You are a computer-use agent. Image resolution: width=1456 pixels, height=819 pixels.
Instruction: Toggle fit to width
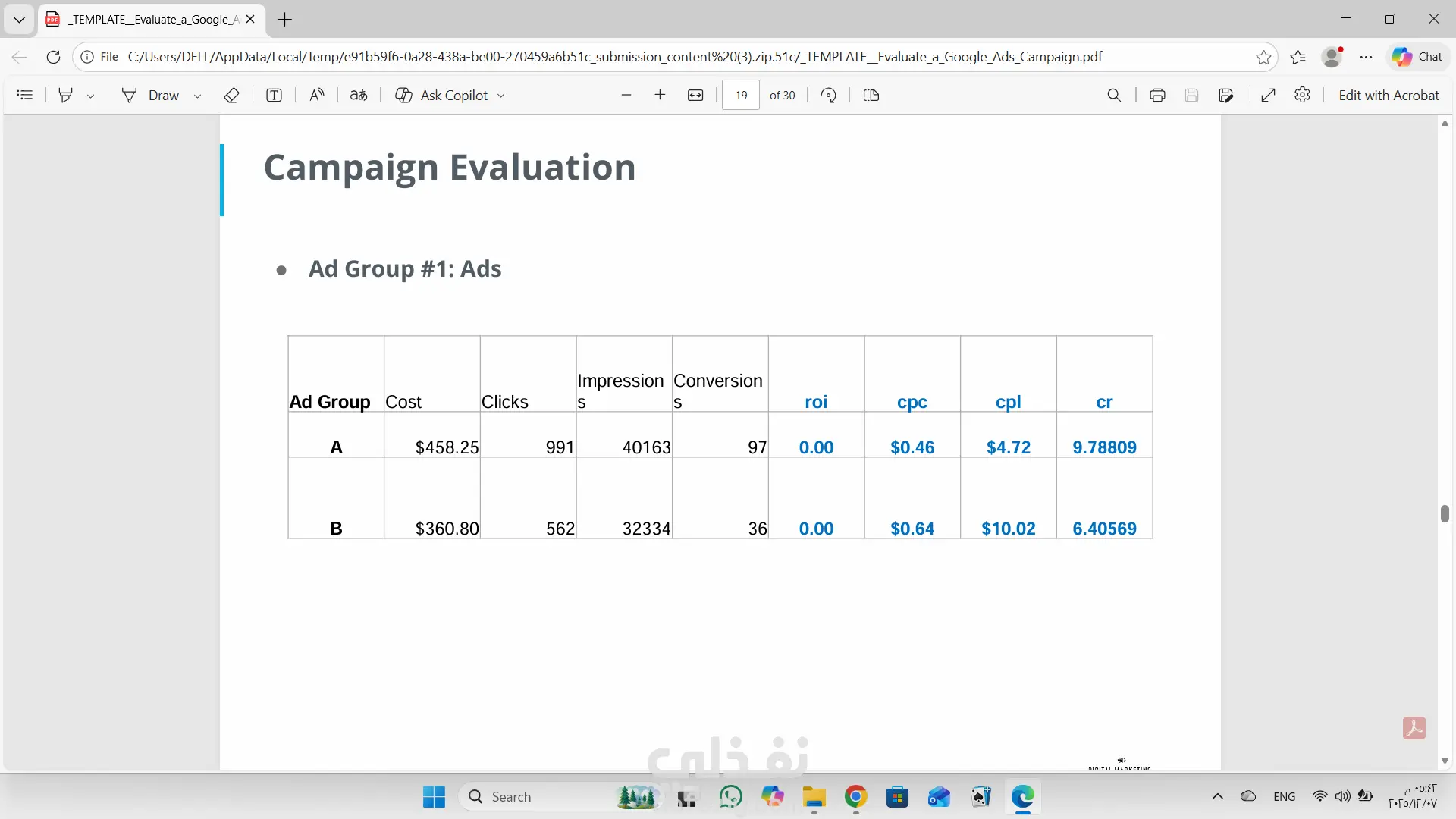pos(695,96)
